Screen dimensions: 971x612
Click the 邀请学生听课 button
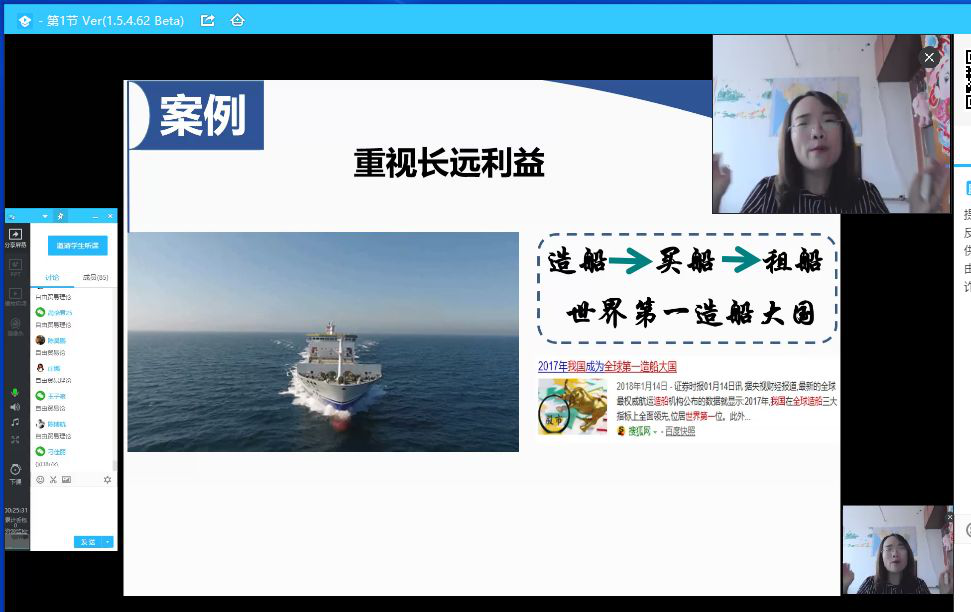pos(77,246)
